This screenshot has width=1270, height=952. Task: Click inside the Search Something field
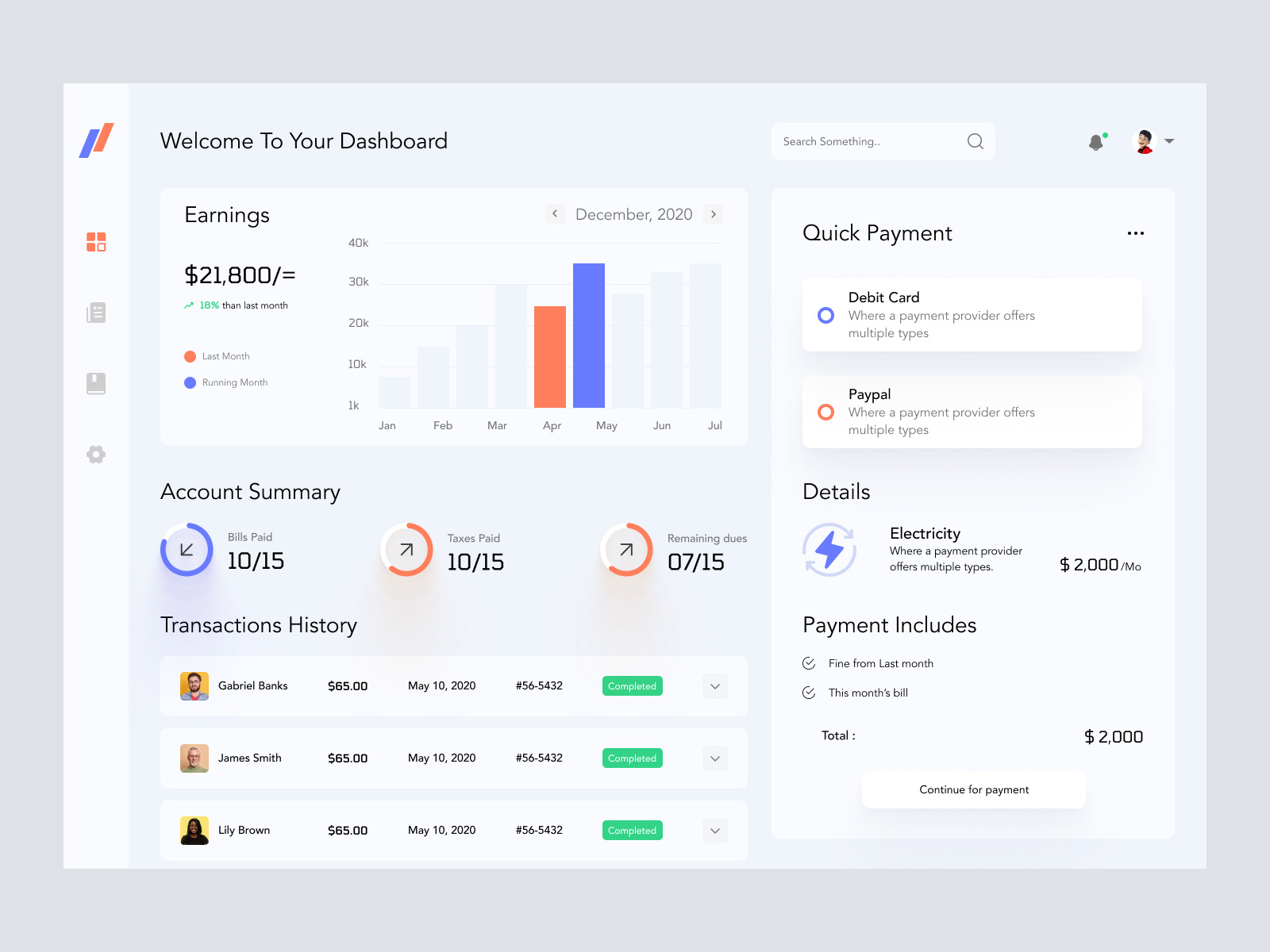click(x=865, y=141)
